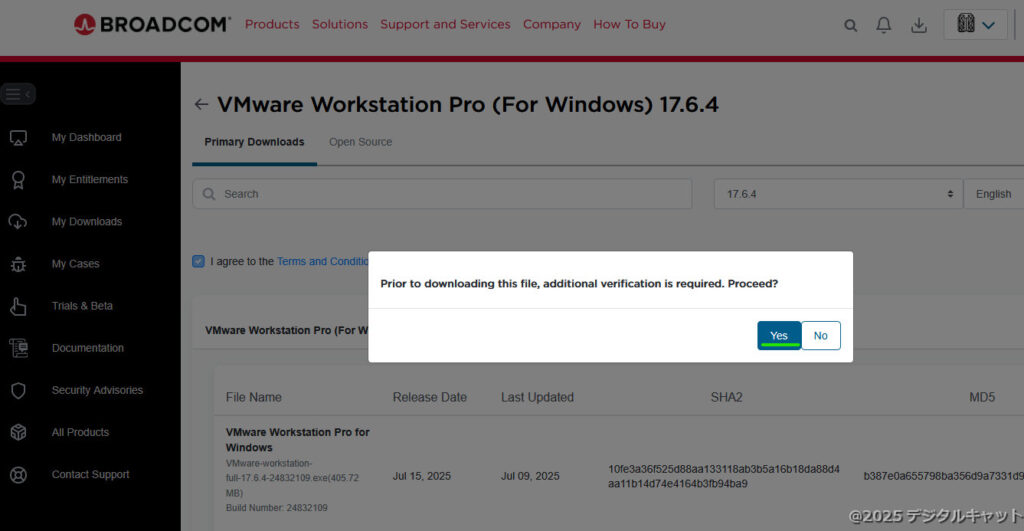1024x531 pixels.
Task: Click the All Products cube icon
Action: (18, 433)
